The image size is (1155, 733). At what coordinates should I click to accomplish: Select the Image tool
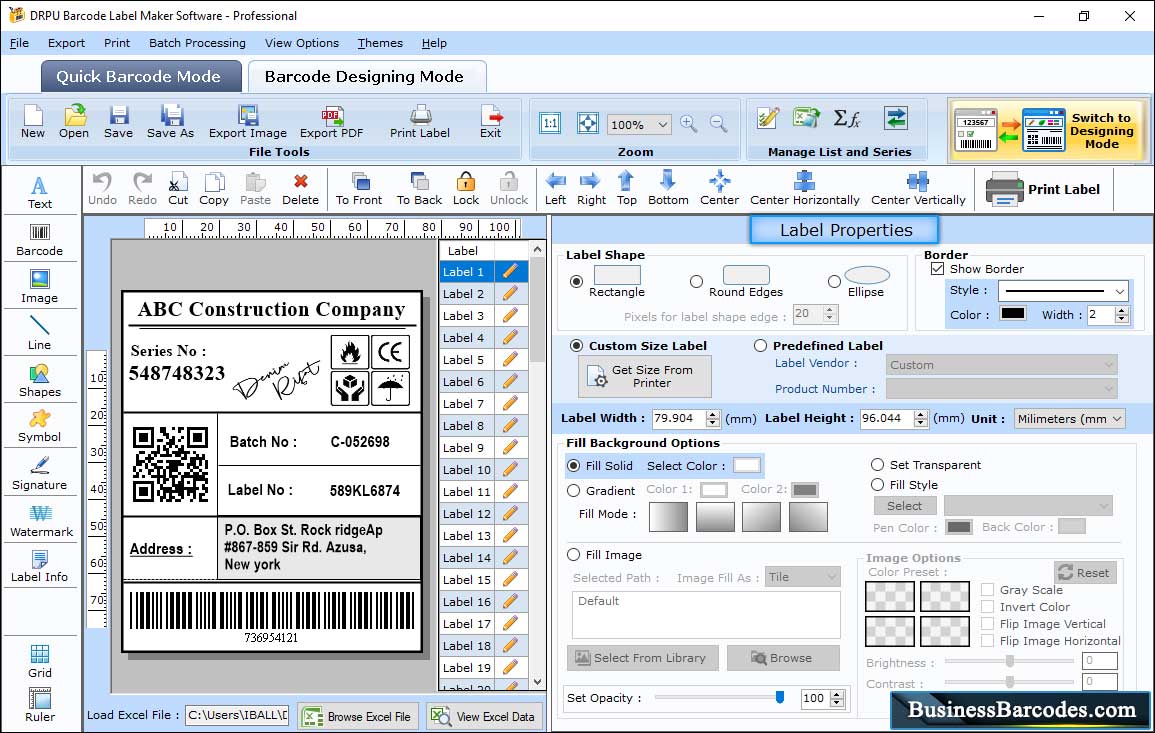click(40, 287)
